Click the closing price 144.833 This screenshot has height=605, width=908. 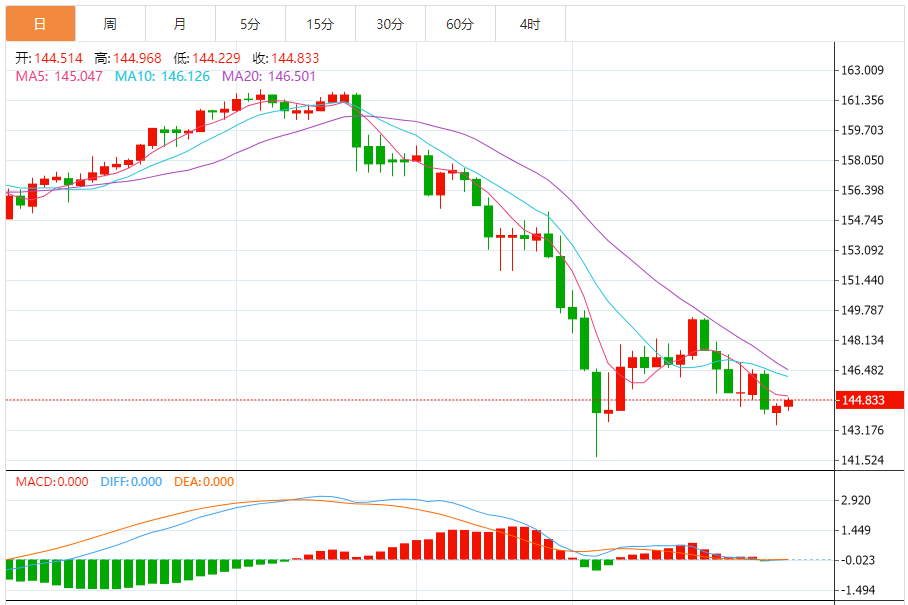click(x=295, y=58)
